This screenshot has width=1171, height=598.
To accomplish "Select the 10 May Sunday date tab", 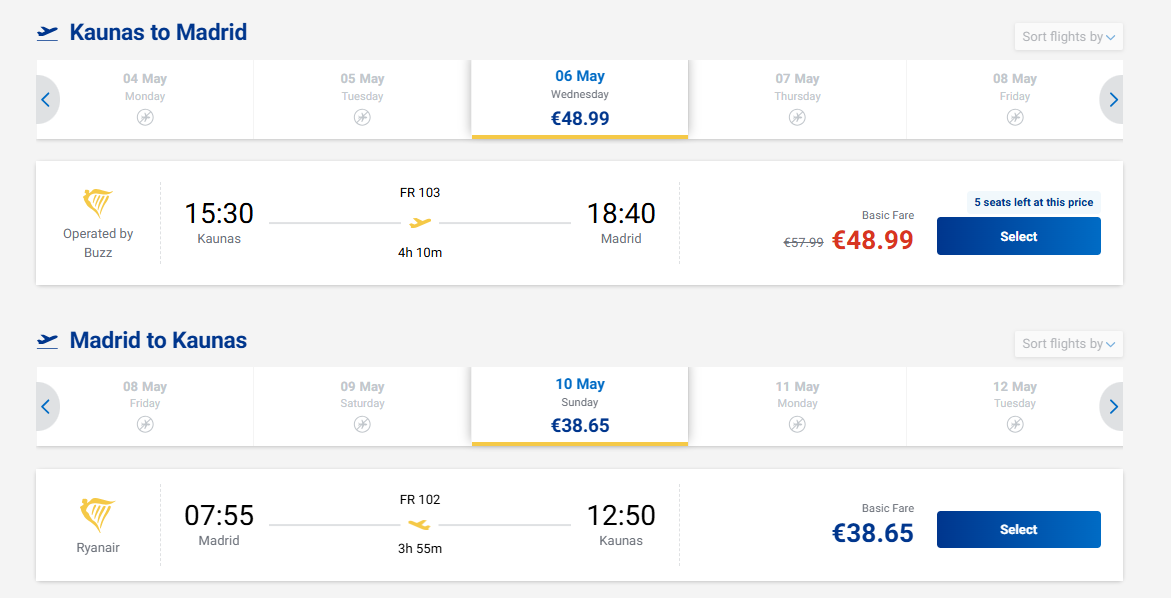I will (x=580, y=405).
